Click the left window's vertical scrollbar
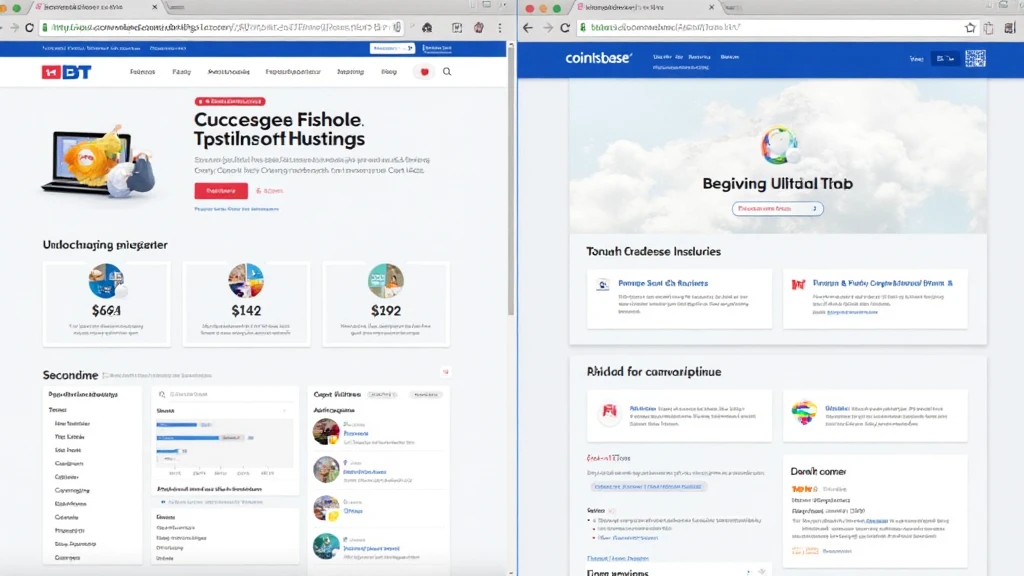The width and height of the screenshot is (1024, 576). [x=511, y=180]
